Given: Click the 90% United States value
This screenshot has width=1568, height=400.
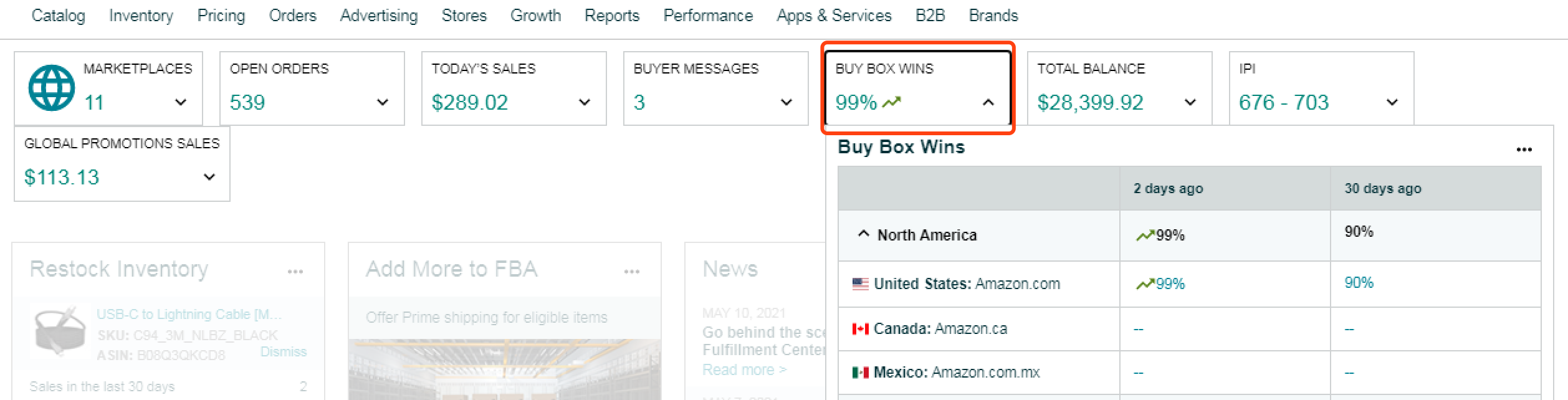Looking at the screenshot, I should point(1359,283).
